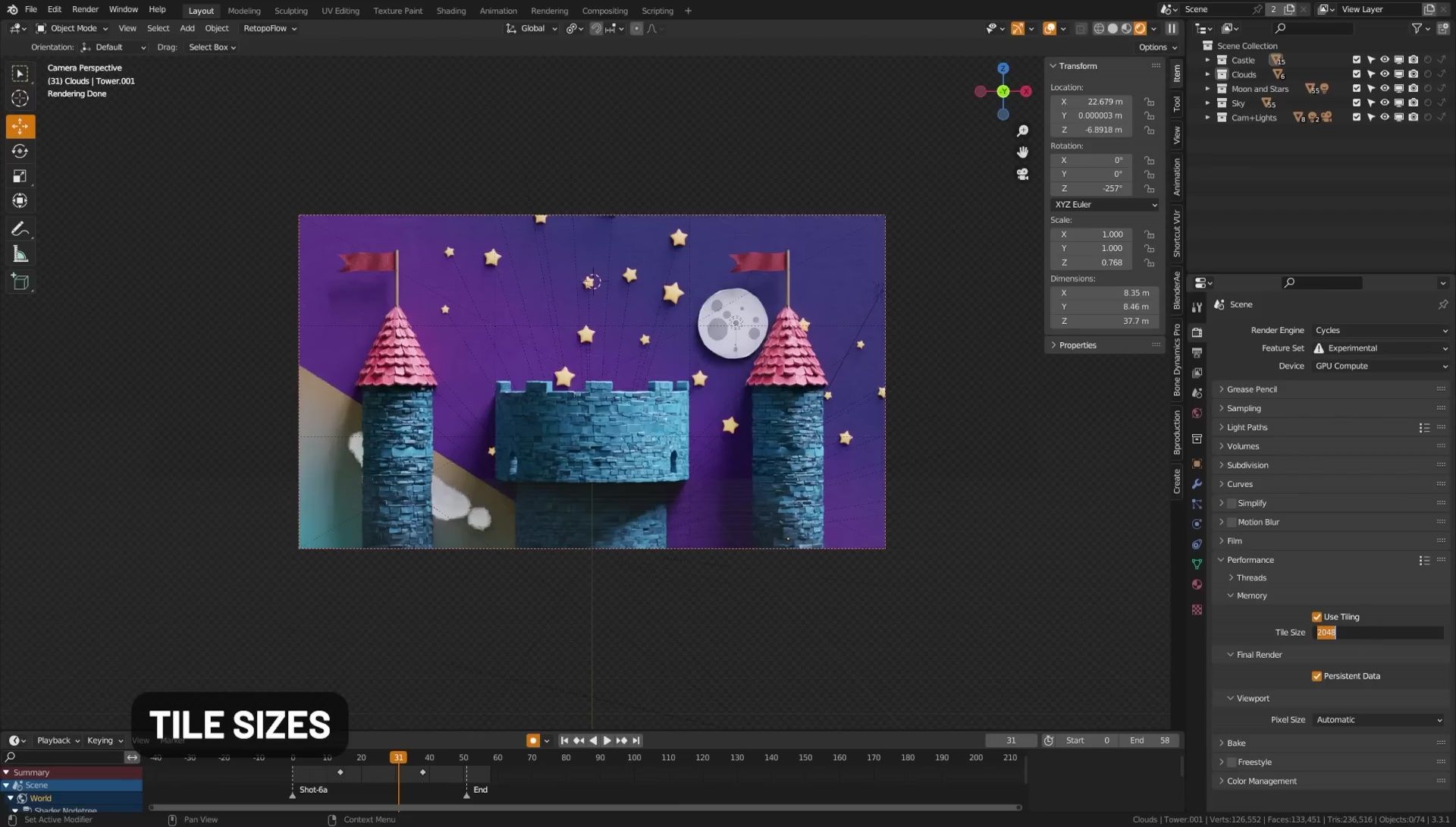Collapse the Performance panel

[x=1250, y=561]
